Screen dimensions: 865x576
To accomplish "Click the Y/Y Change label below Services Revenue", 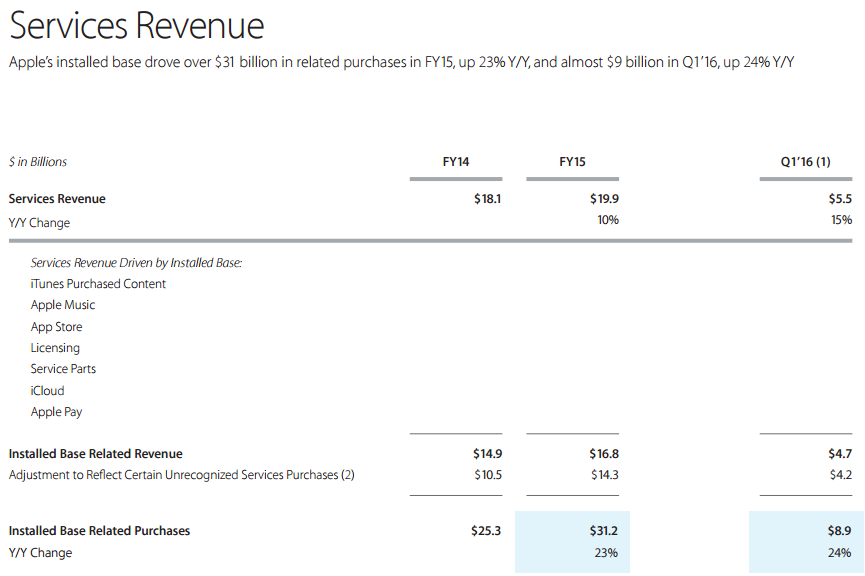I will (39, 223).
